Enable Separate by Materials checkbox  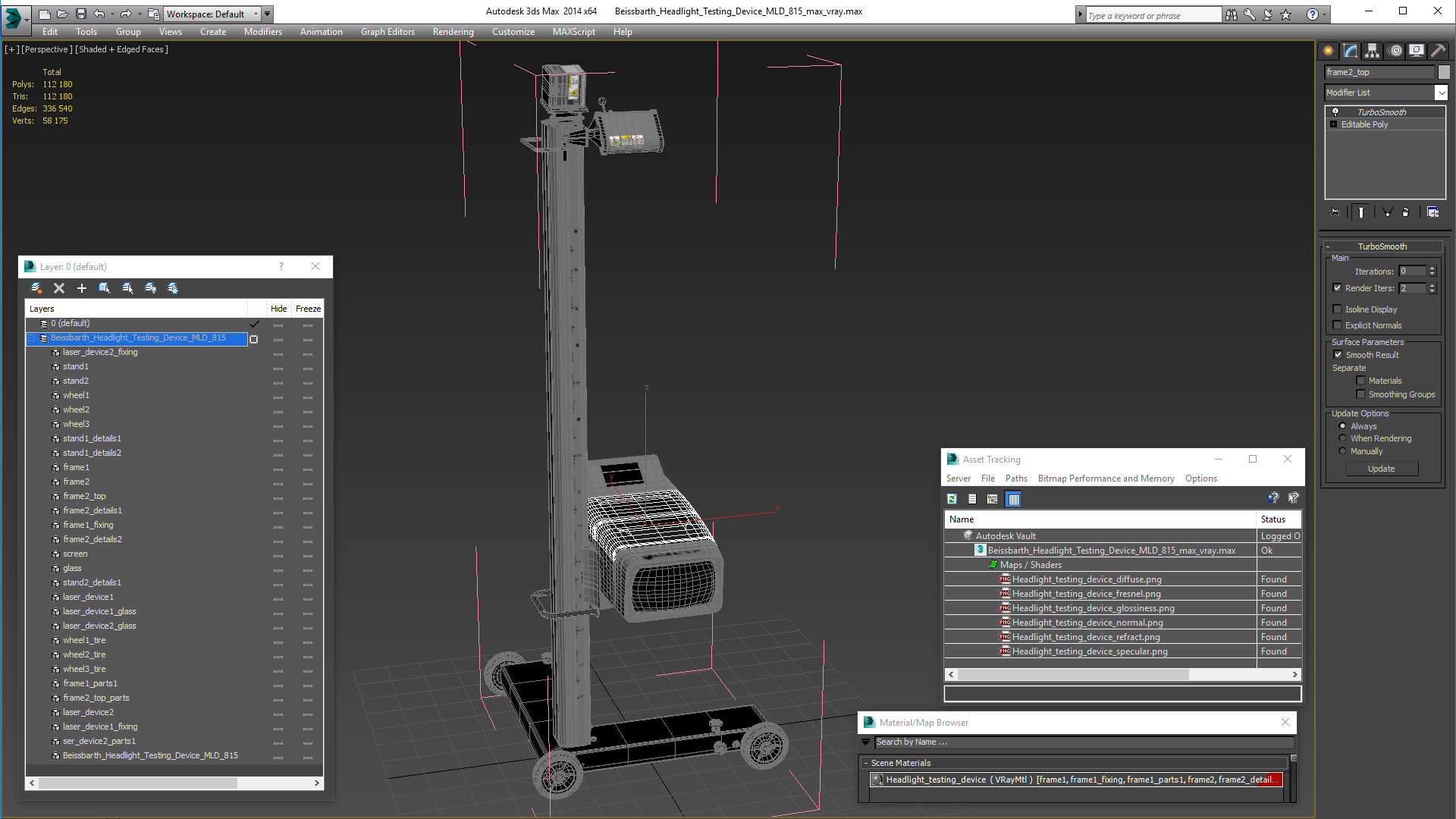tap(1360, 381)
